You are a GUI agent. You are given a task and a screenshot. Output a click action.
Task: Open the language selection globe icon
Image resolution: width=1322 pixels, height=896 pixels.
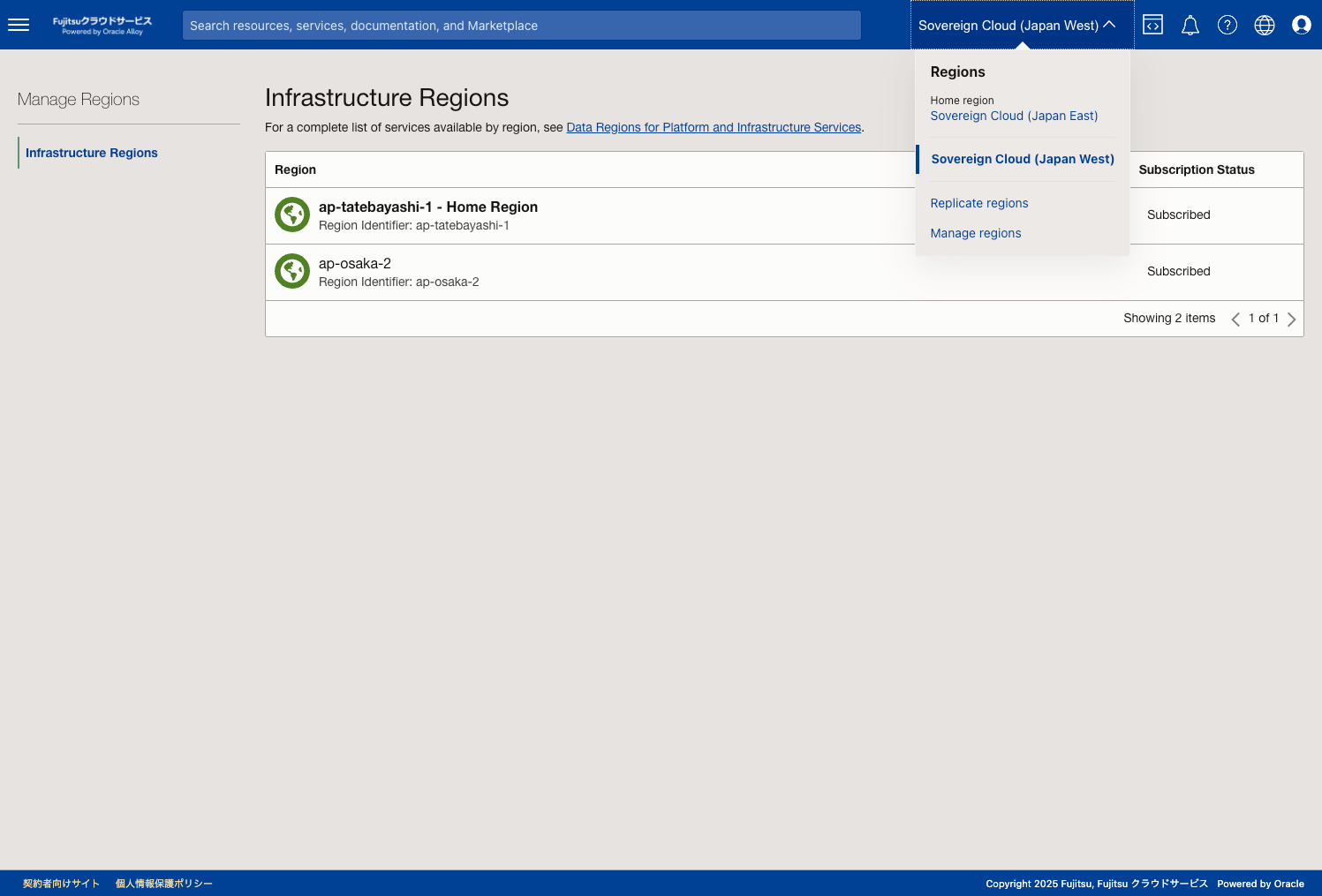pos(1264,25)
